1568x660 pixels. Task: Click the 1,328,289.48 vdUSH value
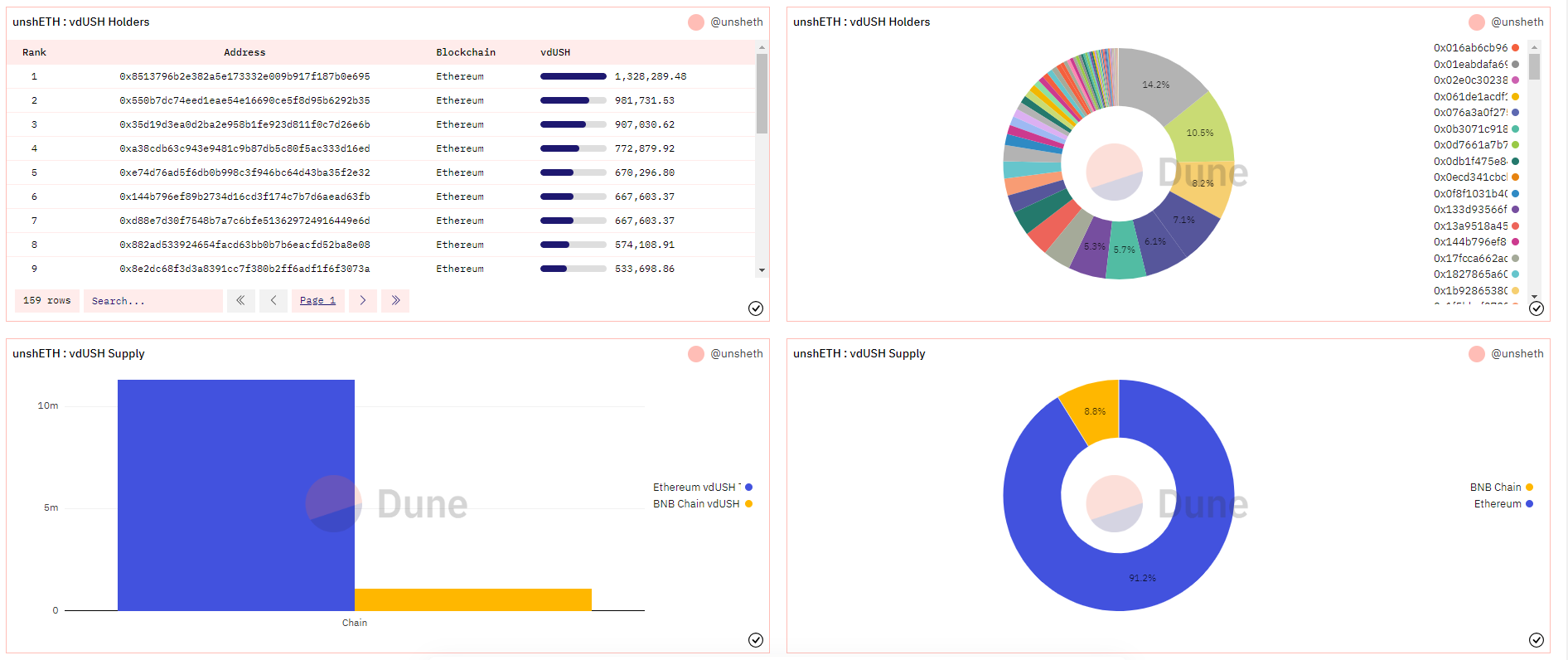coord(651,76)
